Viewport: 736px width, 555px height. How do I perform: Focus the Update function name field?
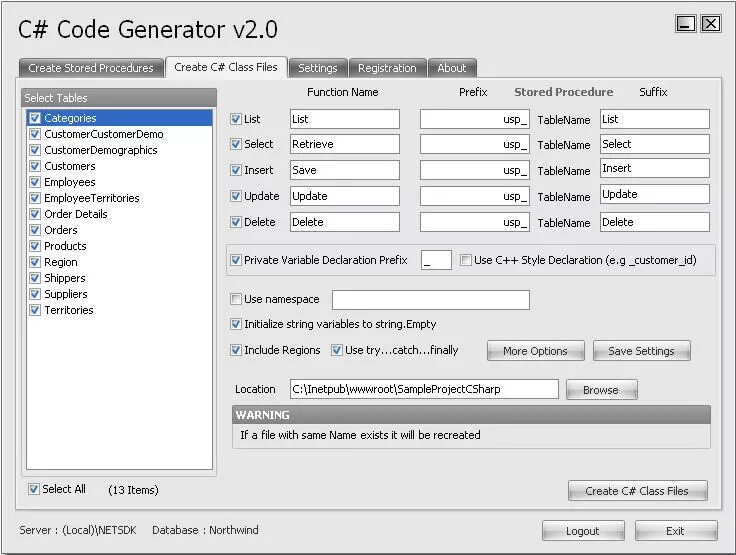(x=345, y=196)
